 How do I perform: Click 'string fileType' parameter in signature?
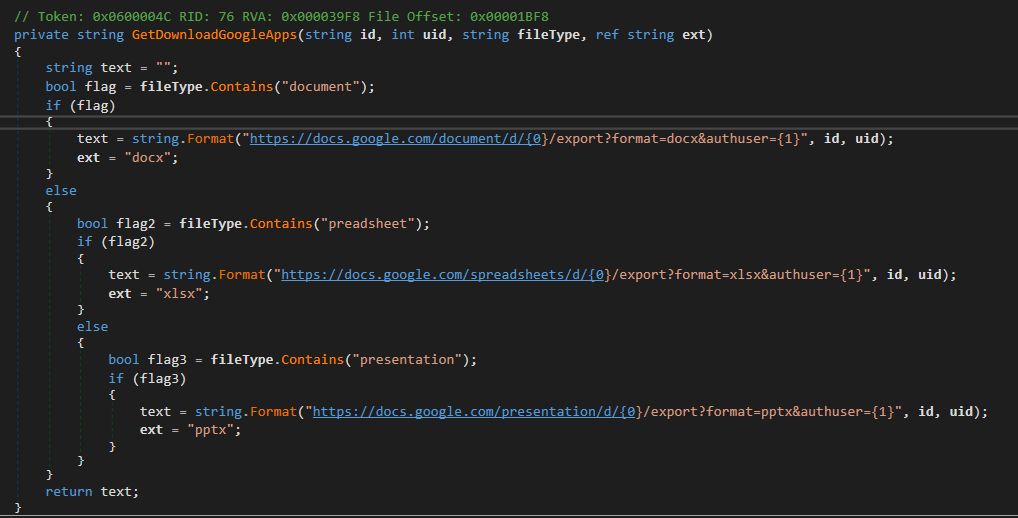[521, 35]
